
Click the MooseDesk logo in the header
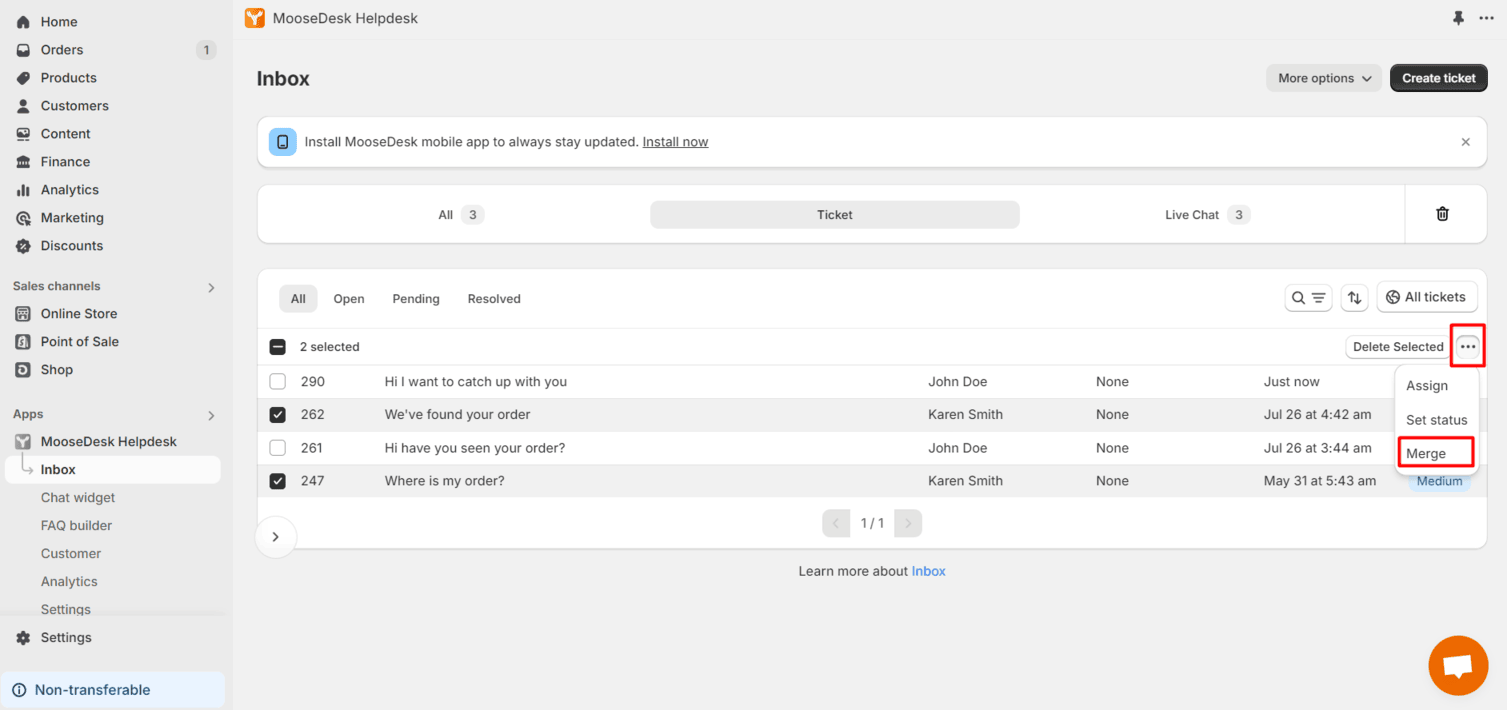pos(255,18)
